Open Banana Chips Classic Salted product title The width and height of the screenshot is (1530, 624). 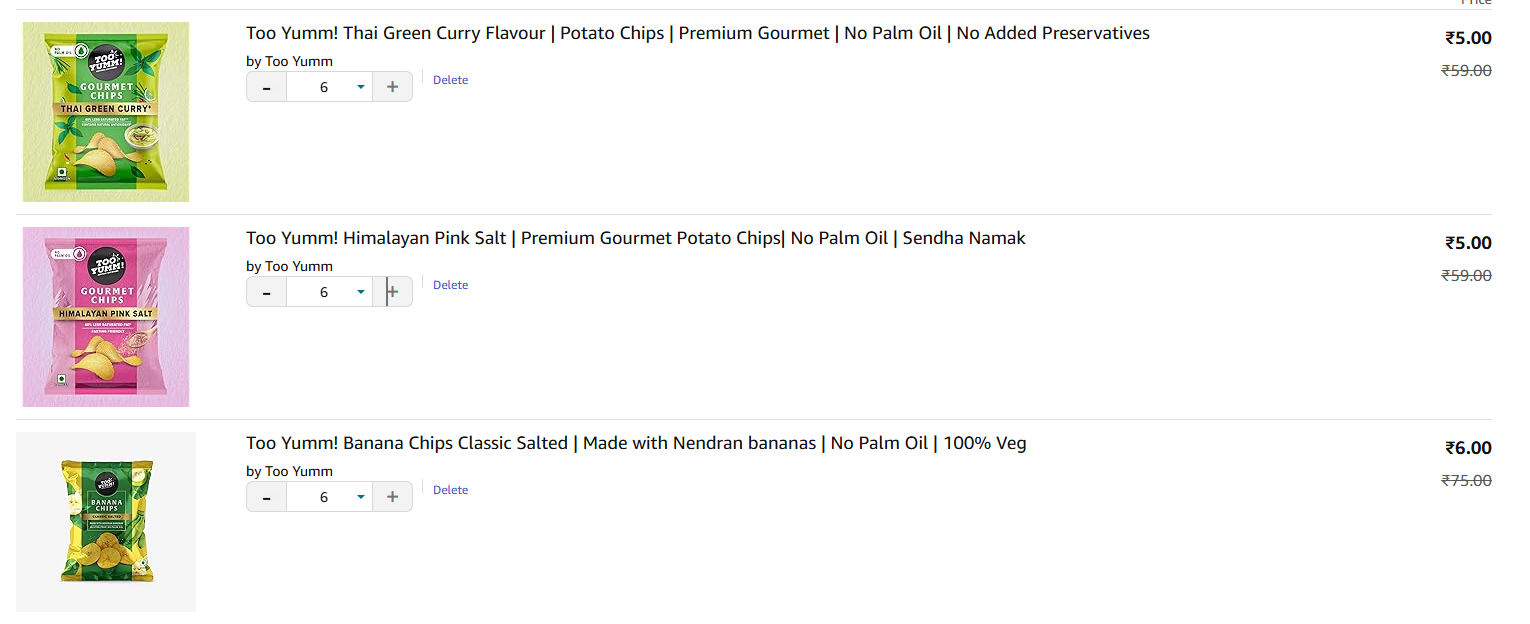pos(635,443)
